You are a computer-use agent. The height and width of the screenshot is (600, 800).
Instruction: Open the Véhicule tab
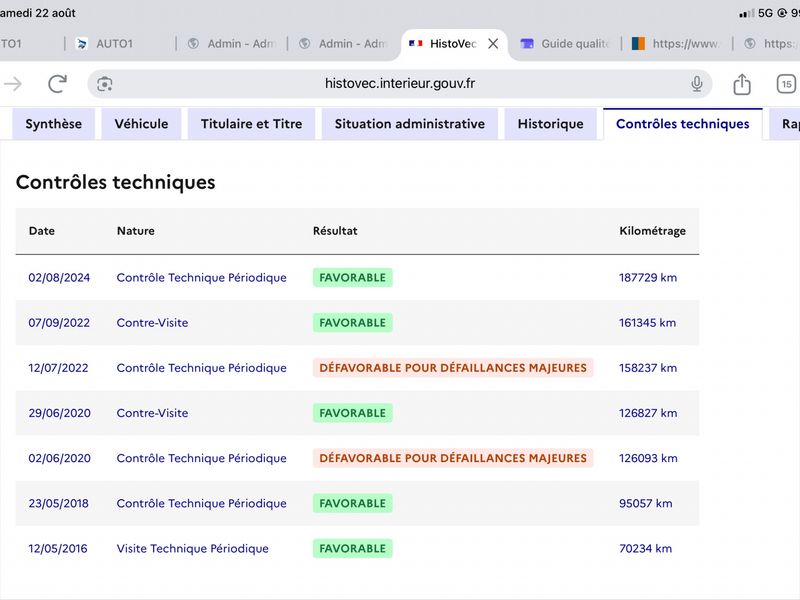141,124
